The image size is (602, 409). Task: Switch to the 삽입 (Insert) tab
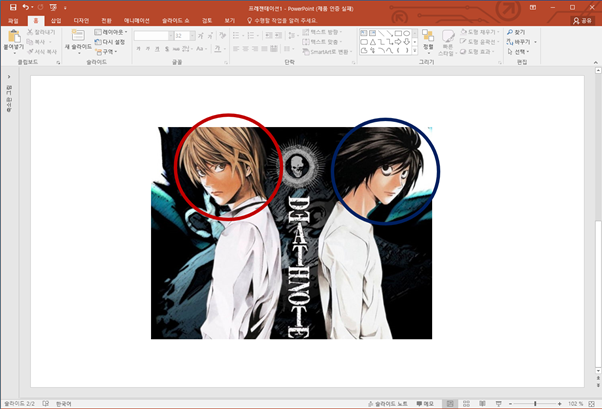(x=56, y=21)
